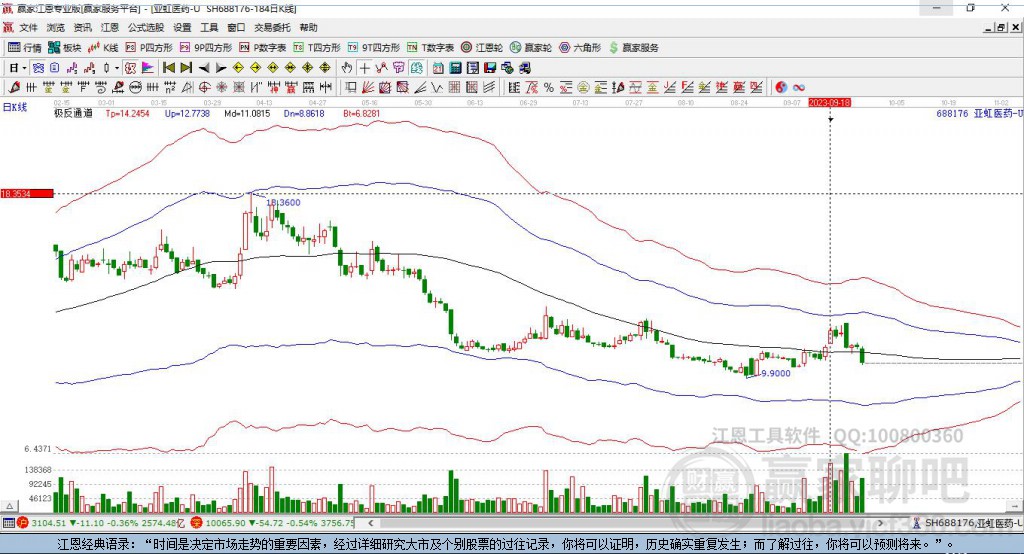Click the SH688176 亚虹医药-U status tab

coord(968,523)
